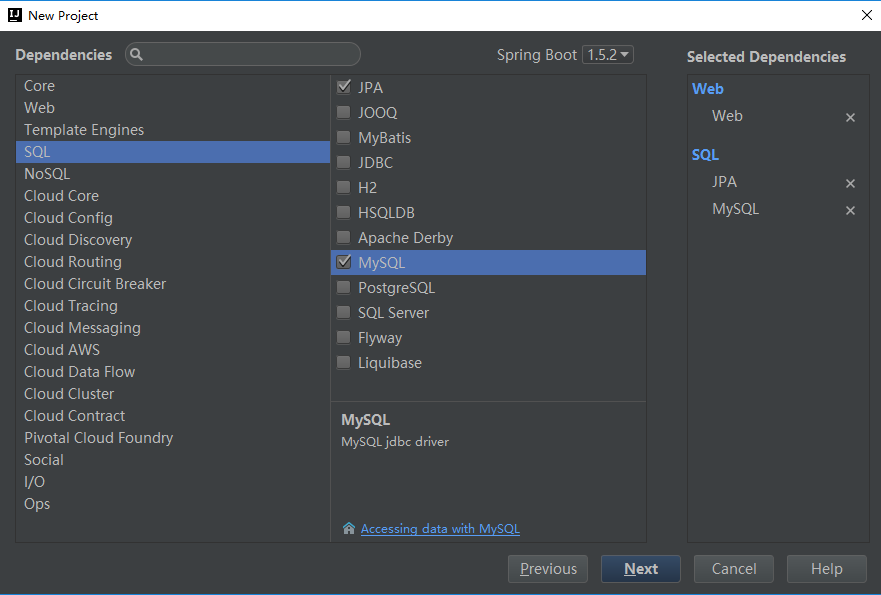Enable the MyBatis checkbox
Viewport: 881px width, 595px height.
(x=344, y=138)
